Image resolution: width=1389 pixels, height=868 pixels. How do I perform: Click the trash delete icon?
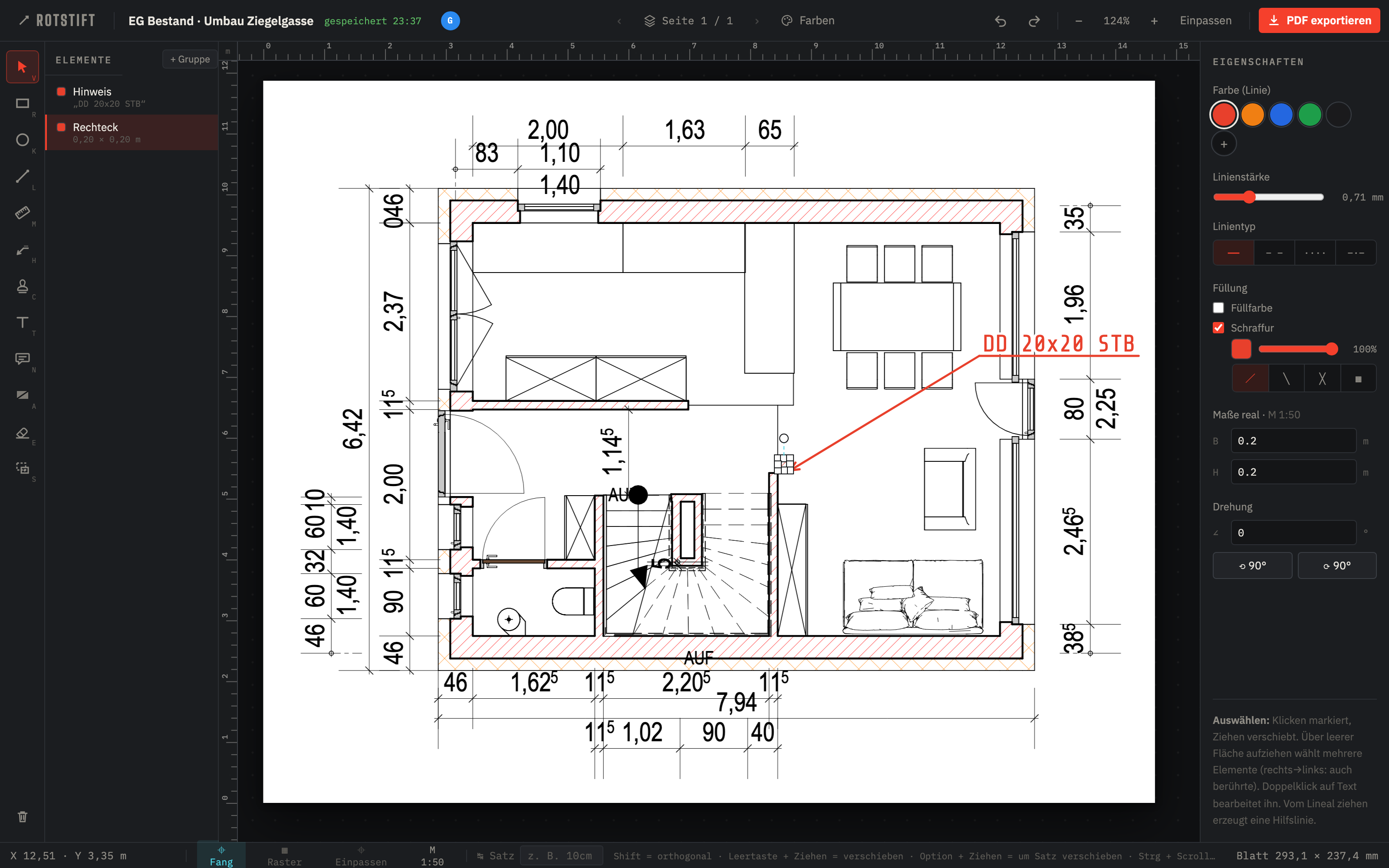(x=23, y=816)
